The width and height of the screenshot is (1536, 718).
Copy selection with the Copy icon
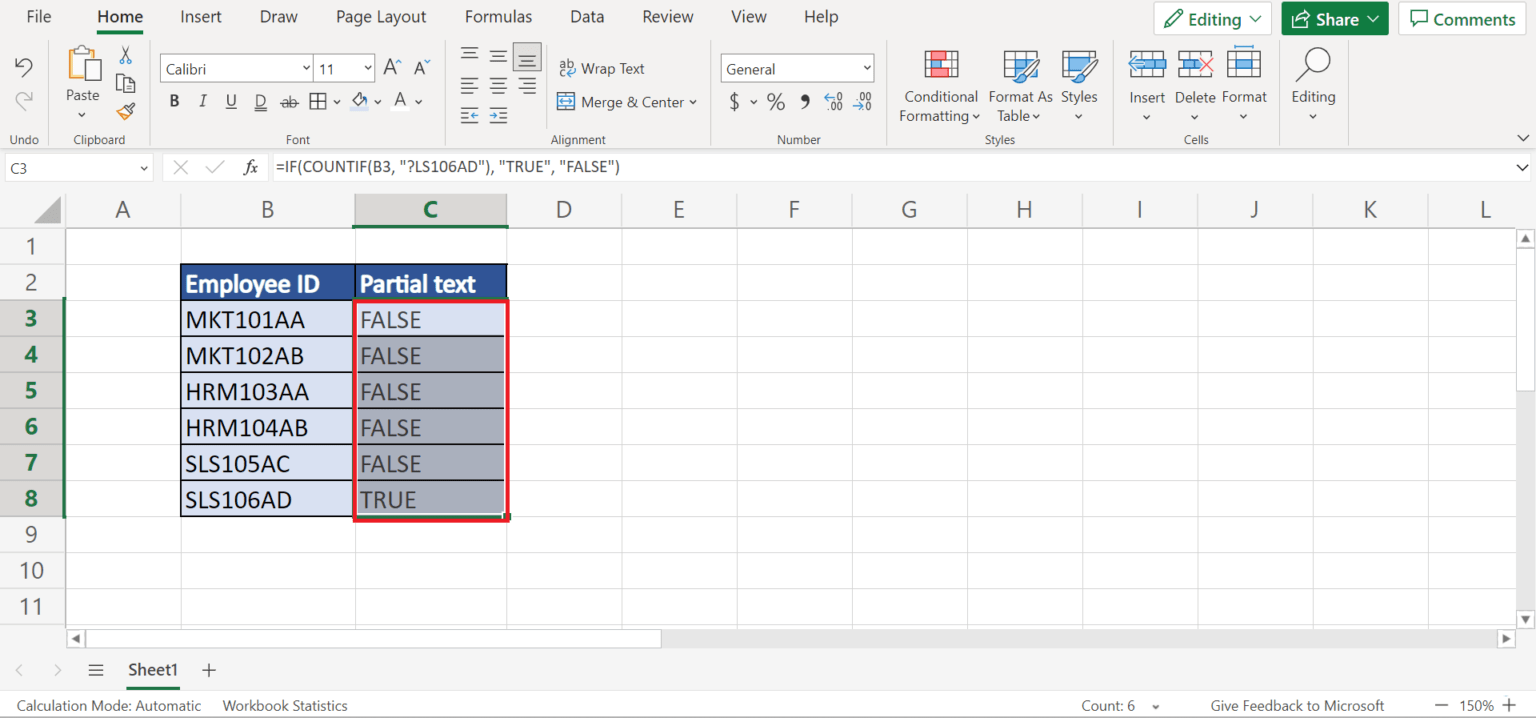click(x=126, y=83)
